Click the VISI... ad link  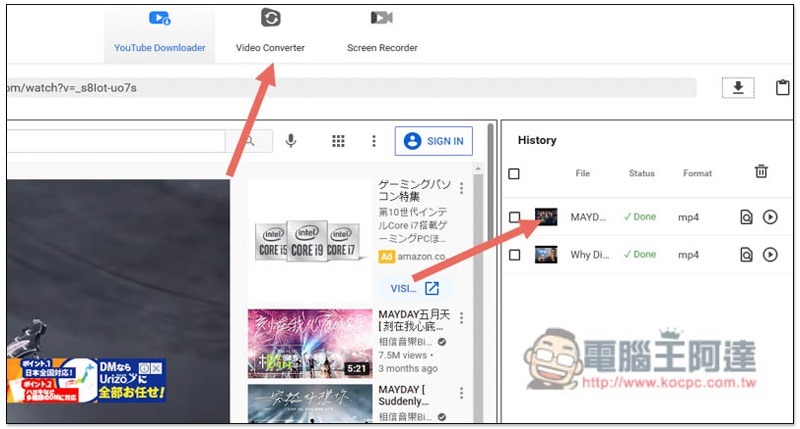click(415, 288)
